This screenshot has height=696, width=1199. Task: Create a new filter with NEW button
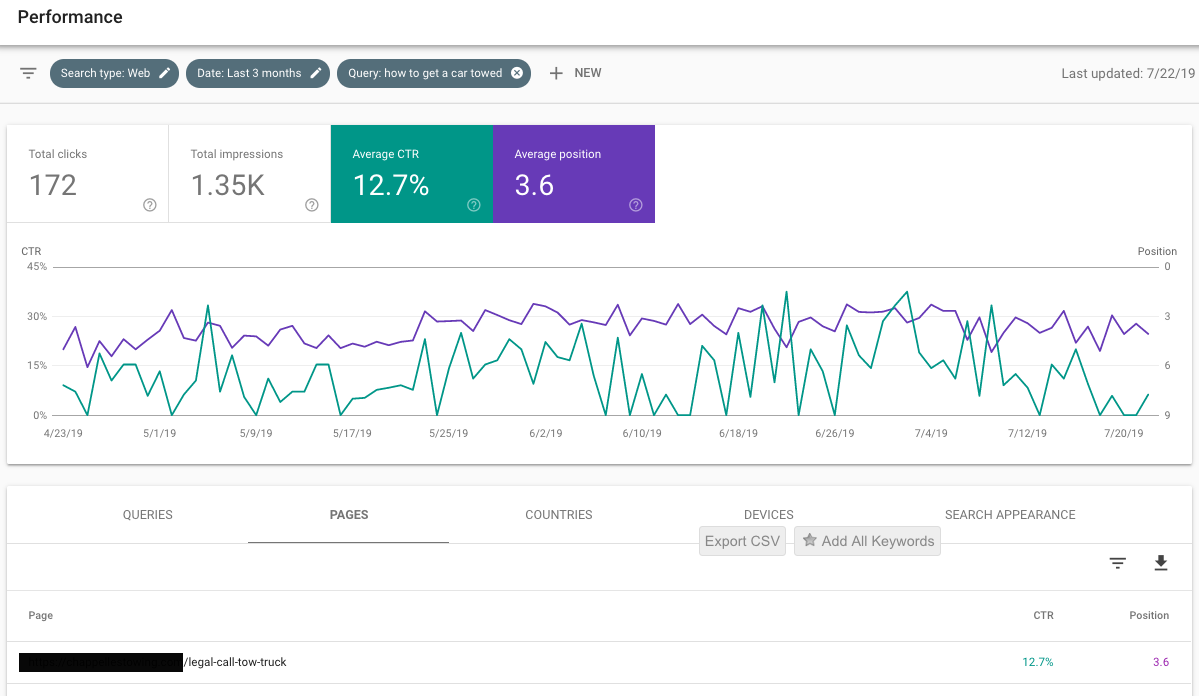coord(575,72)
